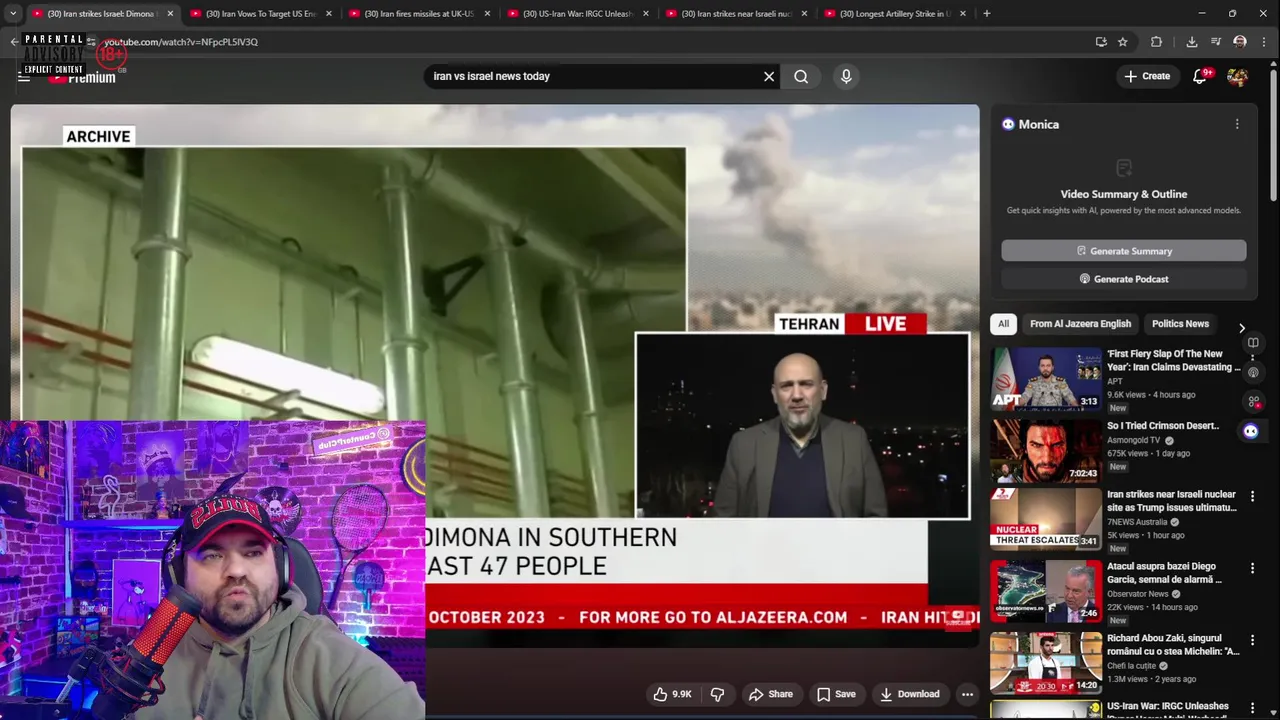
Task: Open more actions under the video
Action: click(x=967, y=694)
